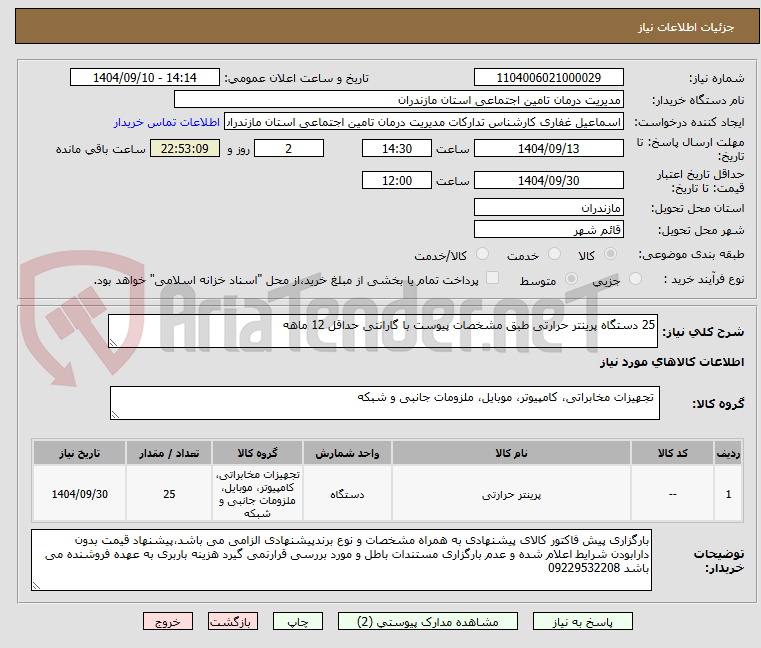Select the خدمت radio button
This screenshot has height=648, width=761.
[x=554, y=254]
